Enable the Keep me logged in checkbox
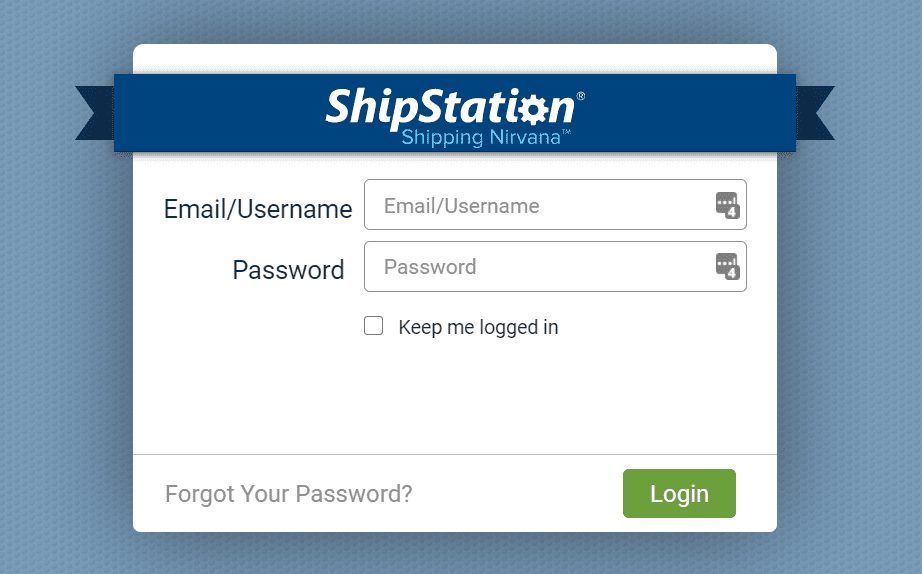This screenshot has height=574, width=922. pyautogui.click(x=374, y=326)
